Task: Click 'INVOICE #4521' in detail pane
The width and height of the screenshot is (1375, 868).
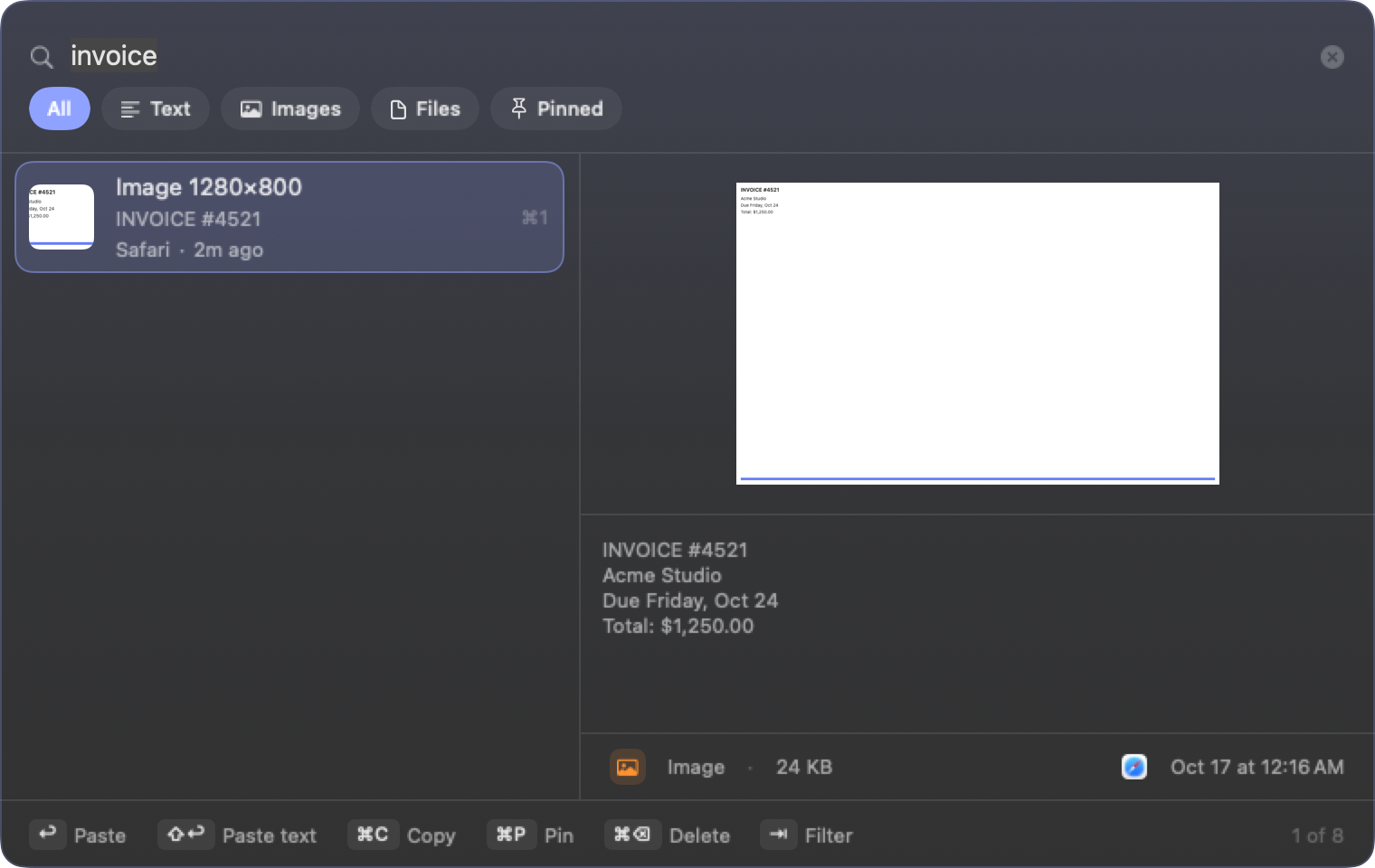Action: (675, 550)
